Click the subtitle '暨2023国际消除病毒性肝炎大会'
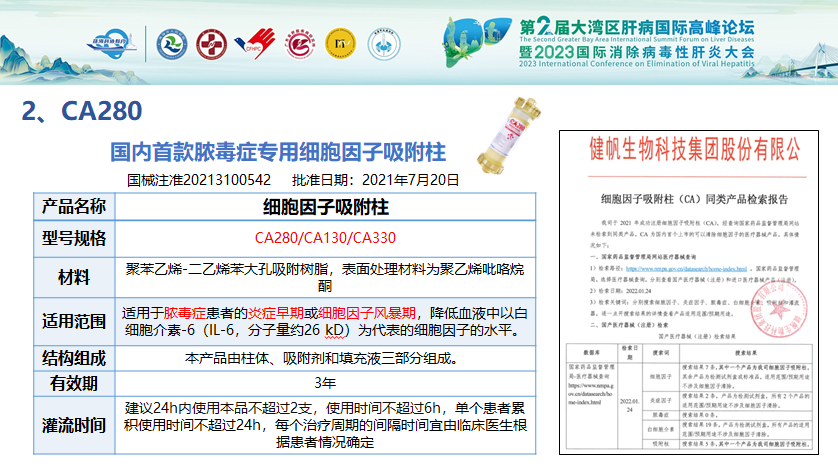This screenshot has height=469, width=838. coord(637,52)
